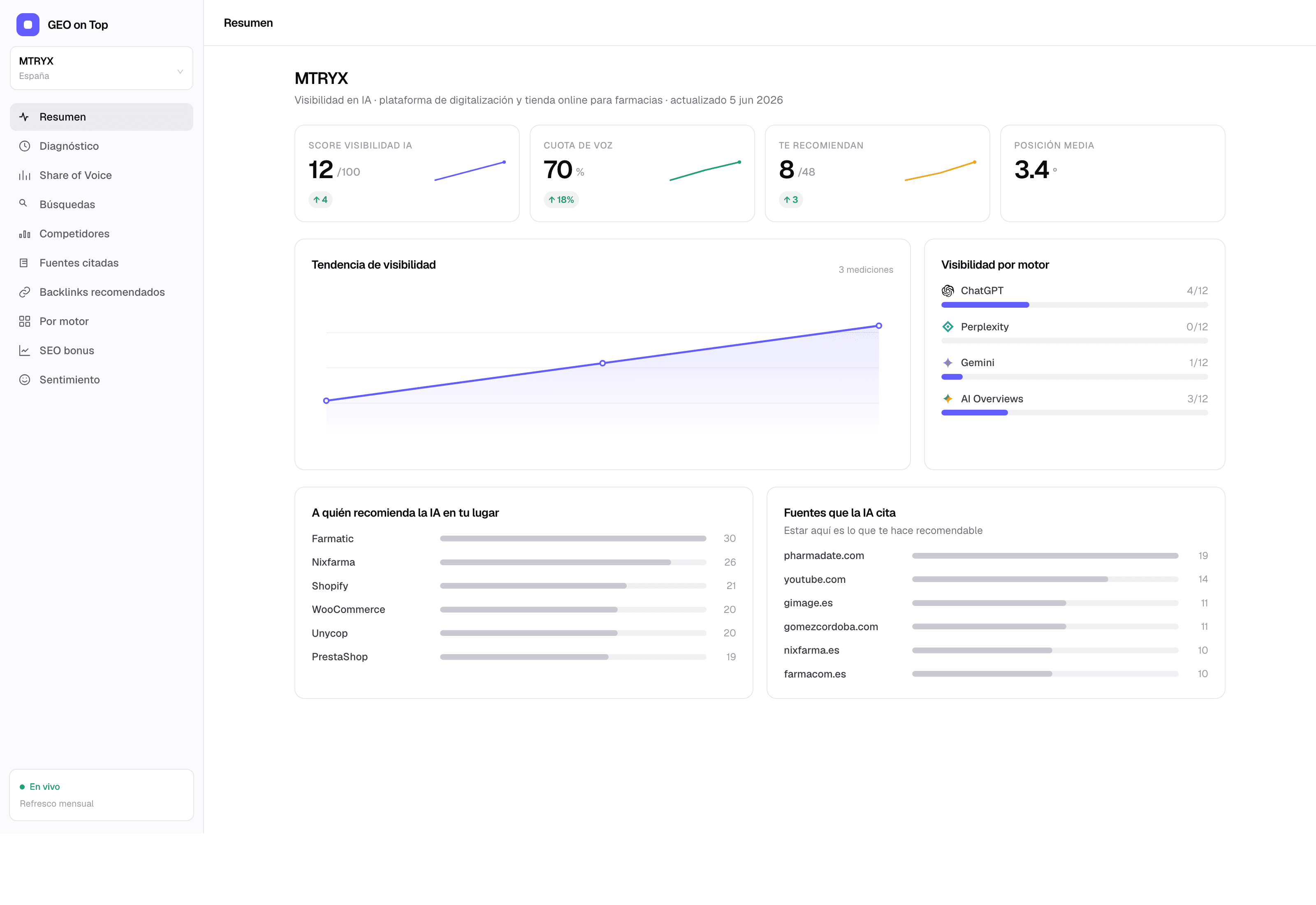Click the Farmatic bar showing 30
Viewport: 1316px width, 905px height.
(573, 539)
